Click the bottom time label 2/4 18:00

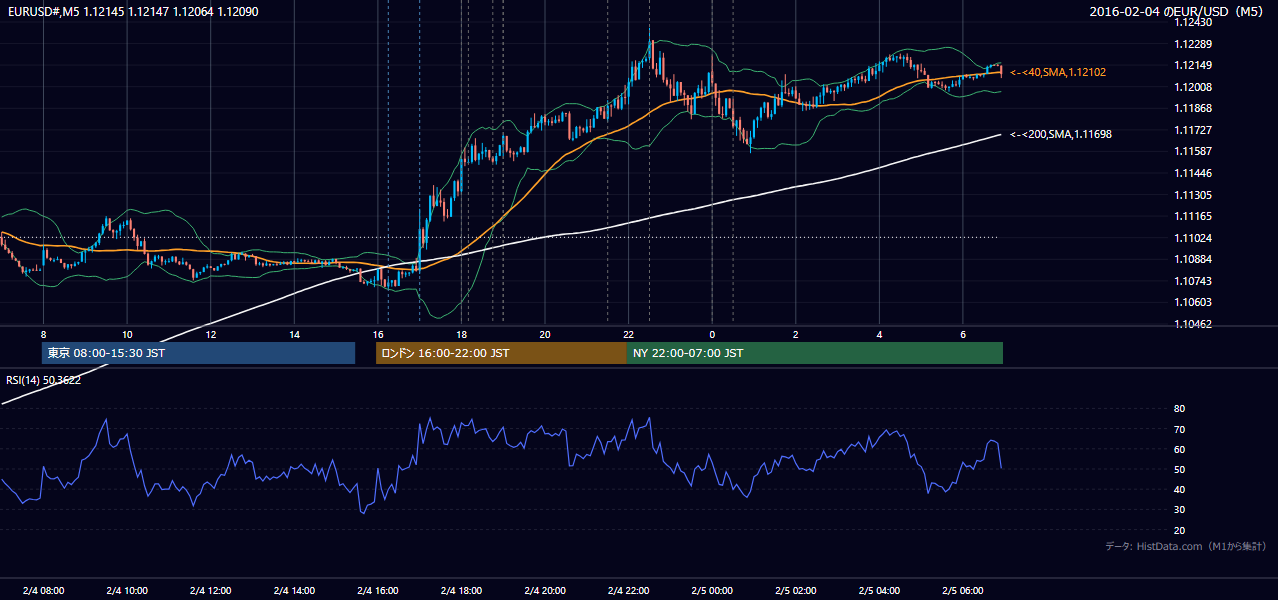462,591
